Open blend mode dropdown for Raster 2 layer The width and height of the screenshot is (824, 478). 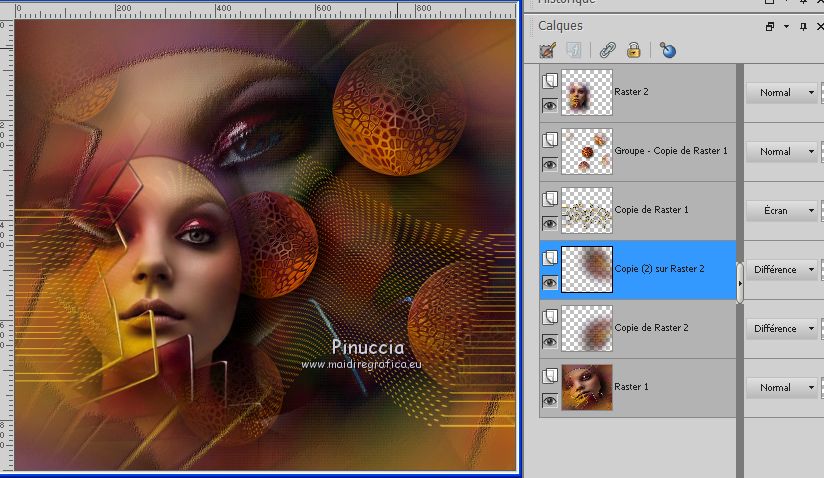pos(811,93)
